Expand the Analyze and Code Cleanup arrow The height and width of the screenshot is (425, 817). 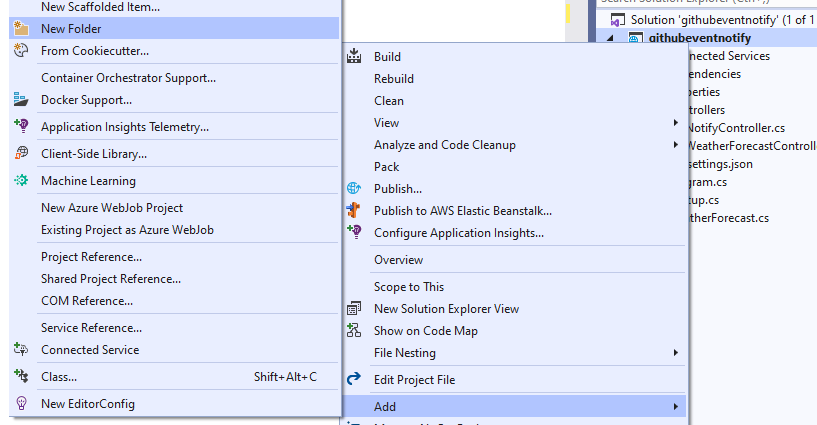676,144
